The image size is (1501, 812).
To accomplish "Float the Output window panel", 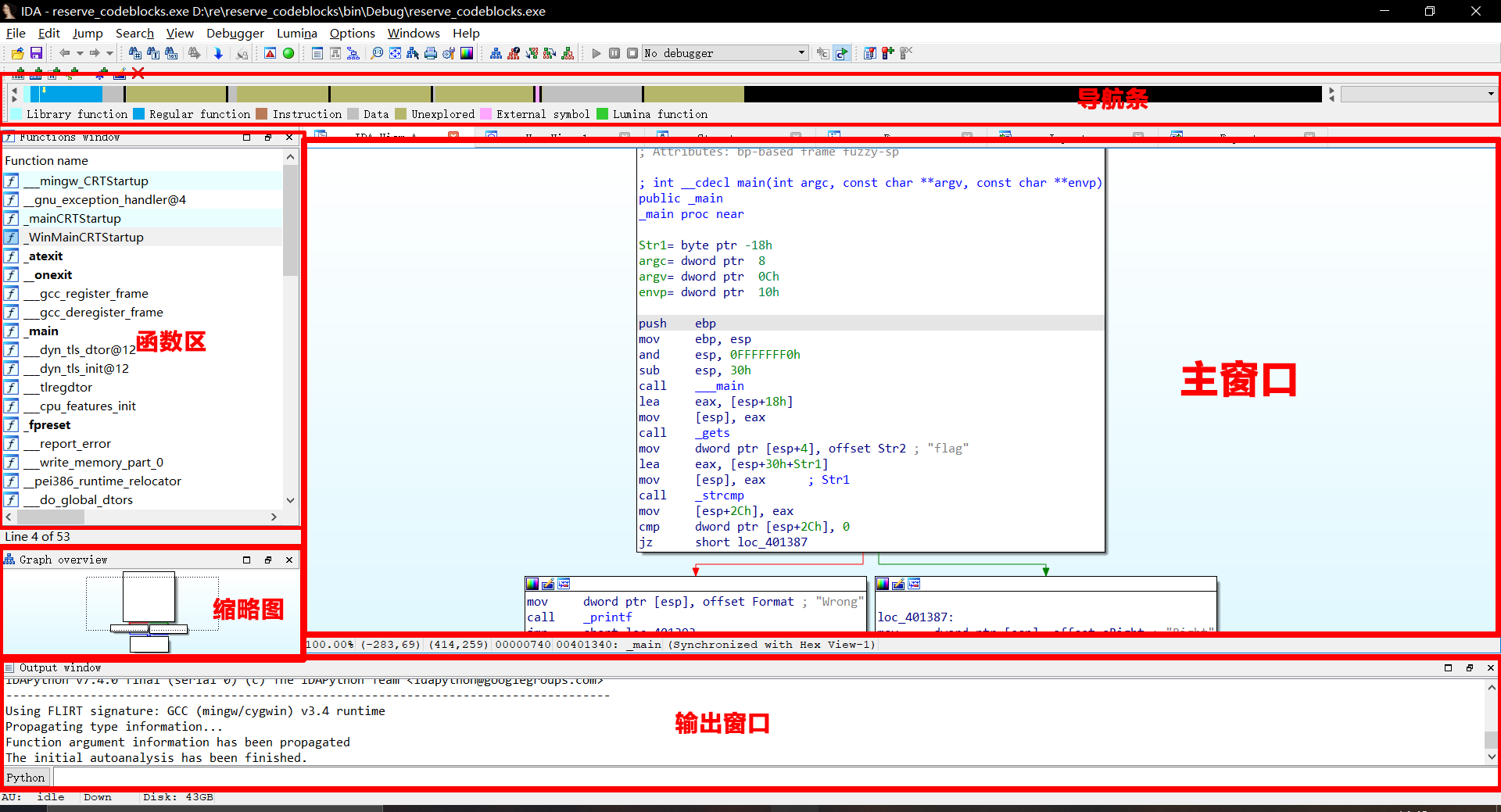I will coord(1470,667).
